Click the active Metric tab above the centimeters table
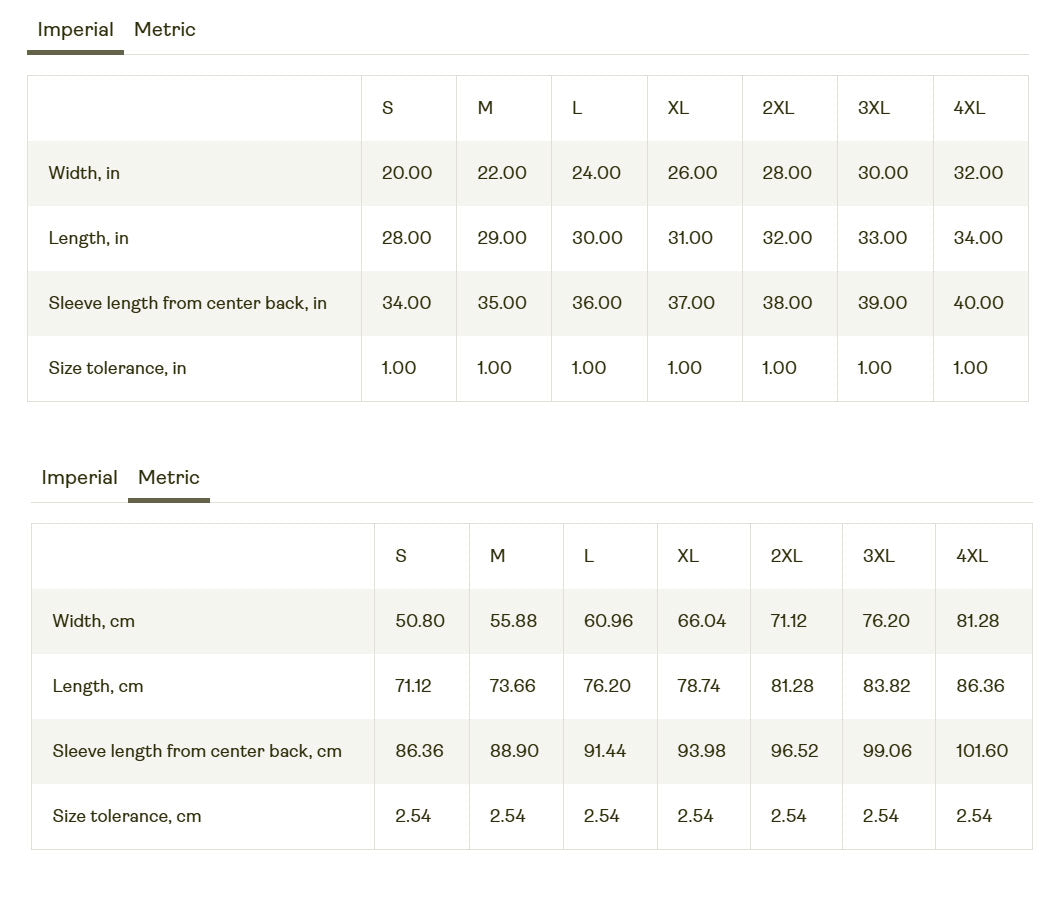1046x907 pixels. (x=168, y=478)
